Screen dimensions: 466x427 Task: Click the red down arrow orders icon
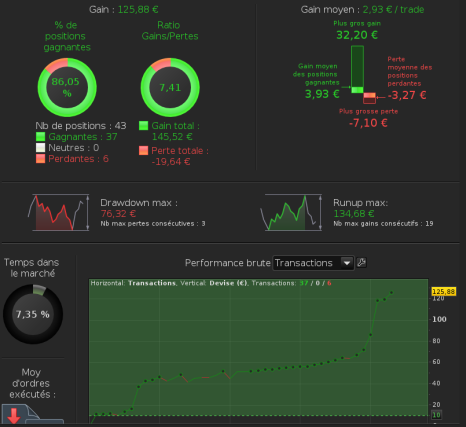tap(14, 415)
